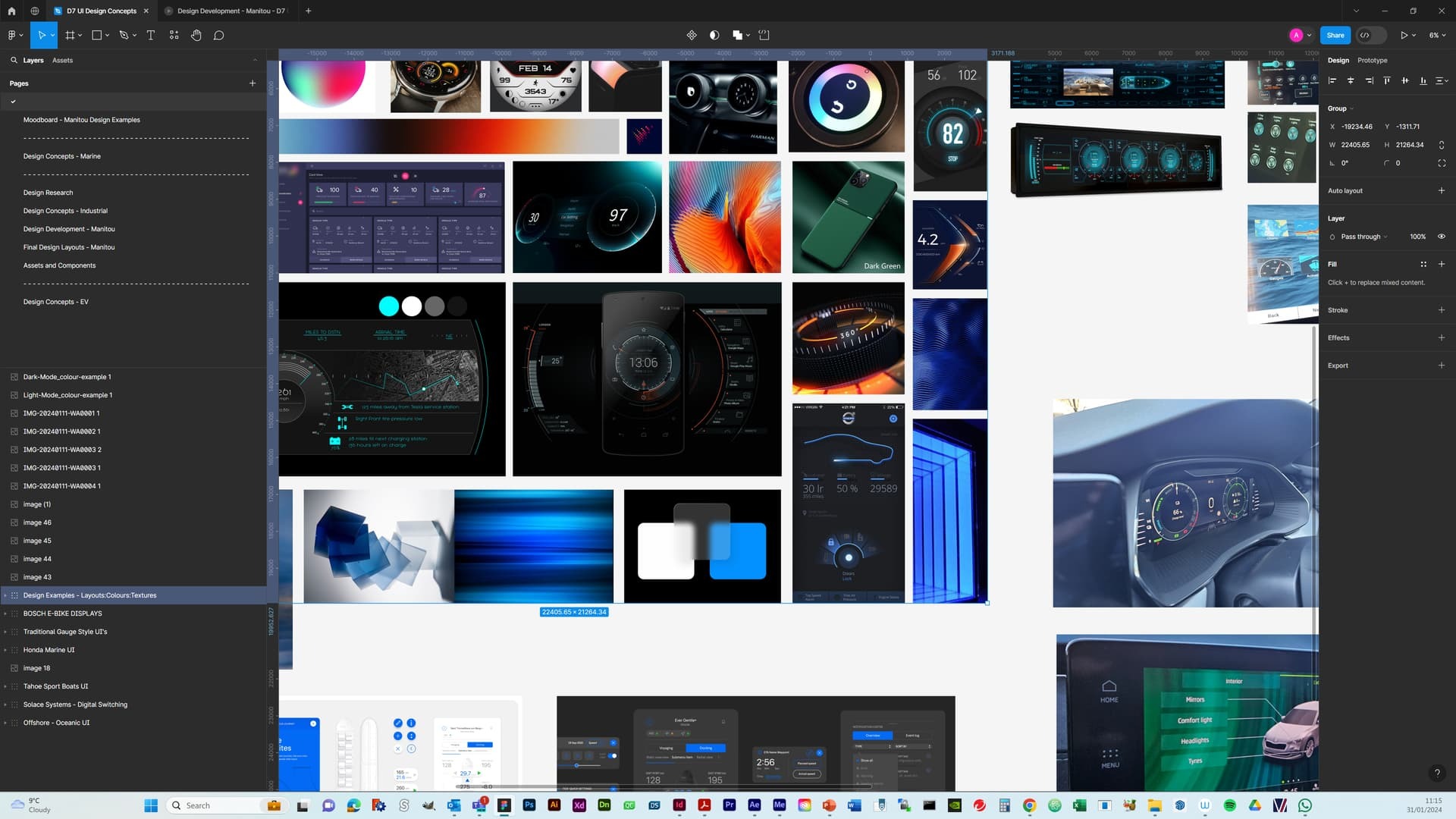
Task: Select the Hand/Move tool icon
Action: pyautogui.click(x=196, y=35)
